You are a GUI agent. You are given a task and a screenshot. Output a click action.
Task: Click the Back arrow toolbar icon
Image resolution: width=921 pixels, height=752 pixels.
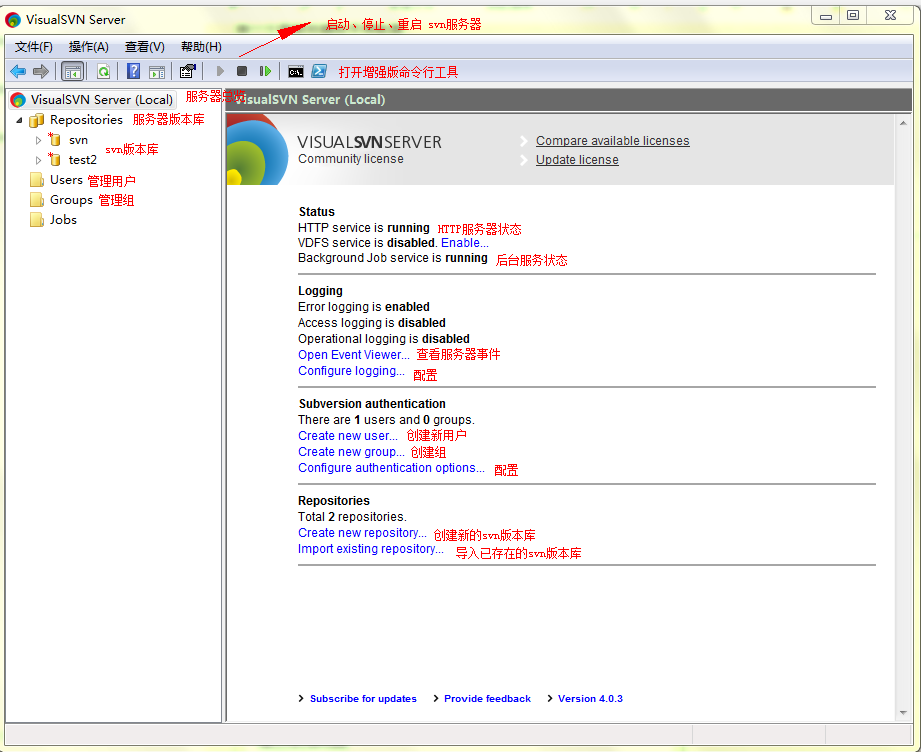pos(18,72)
